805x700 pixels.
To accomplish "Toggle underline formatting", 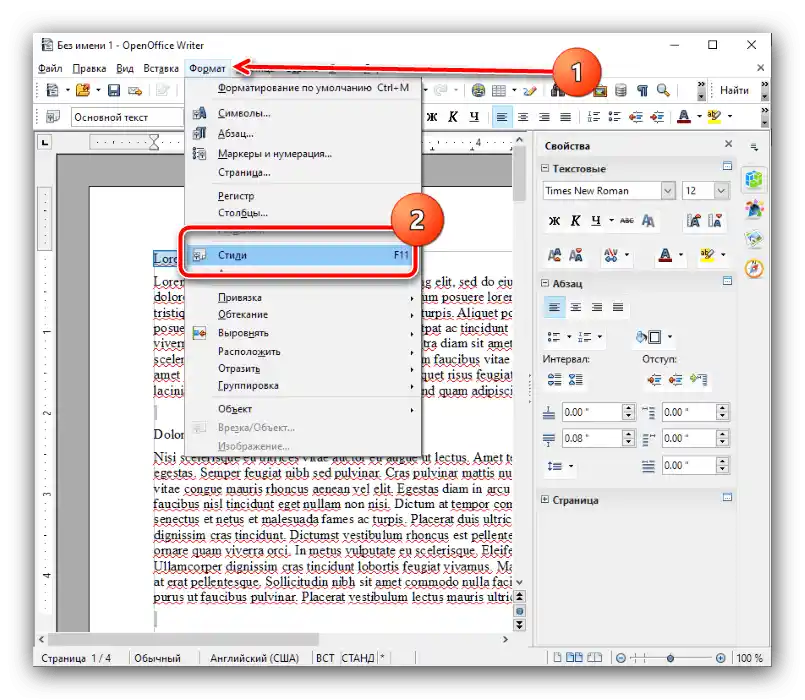I will click(x=597, y=221).
